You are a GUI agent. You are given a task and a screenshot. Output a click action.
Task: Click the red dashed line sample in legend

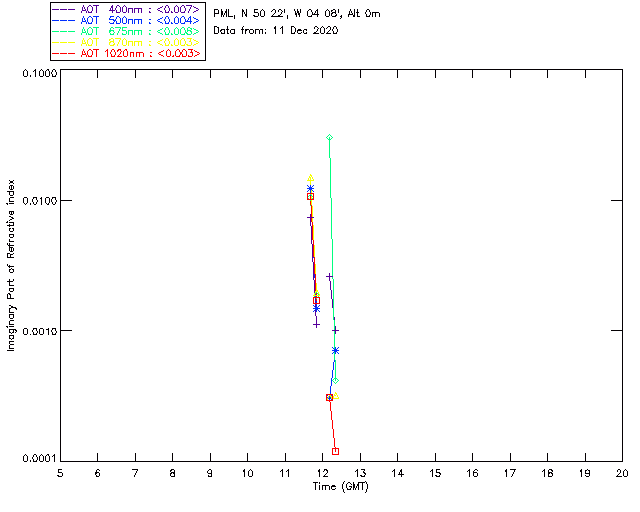point(64,53)
